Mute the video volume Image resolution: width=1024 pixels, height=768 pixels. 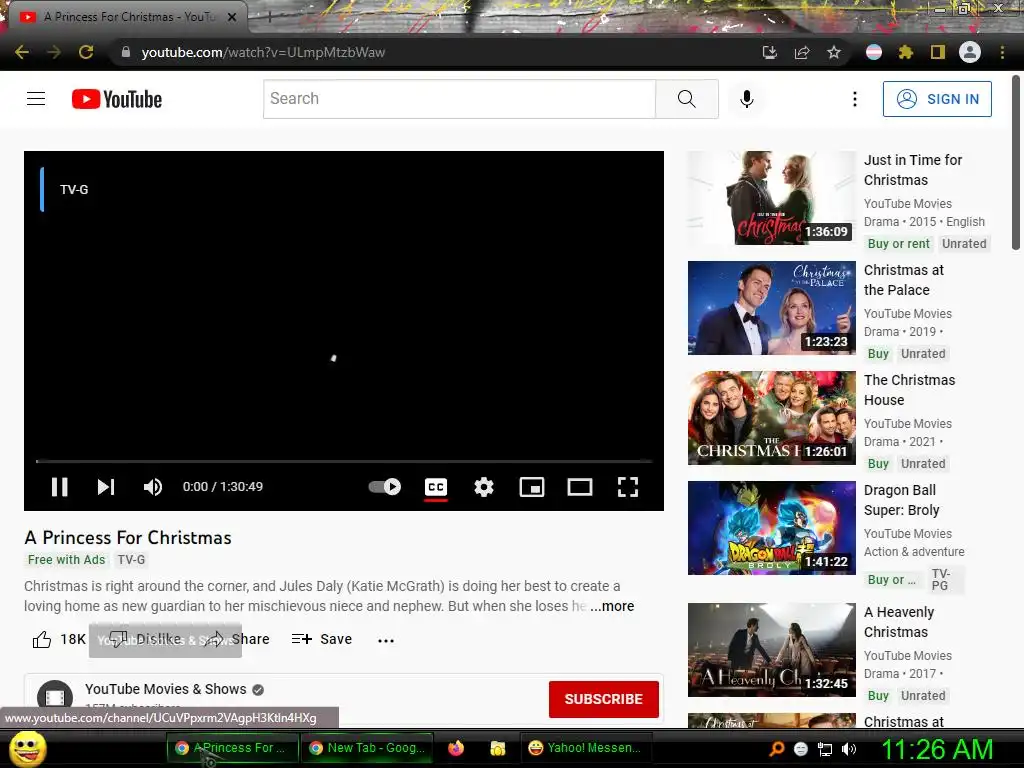(153, 487)
